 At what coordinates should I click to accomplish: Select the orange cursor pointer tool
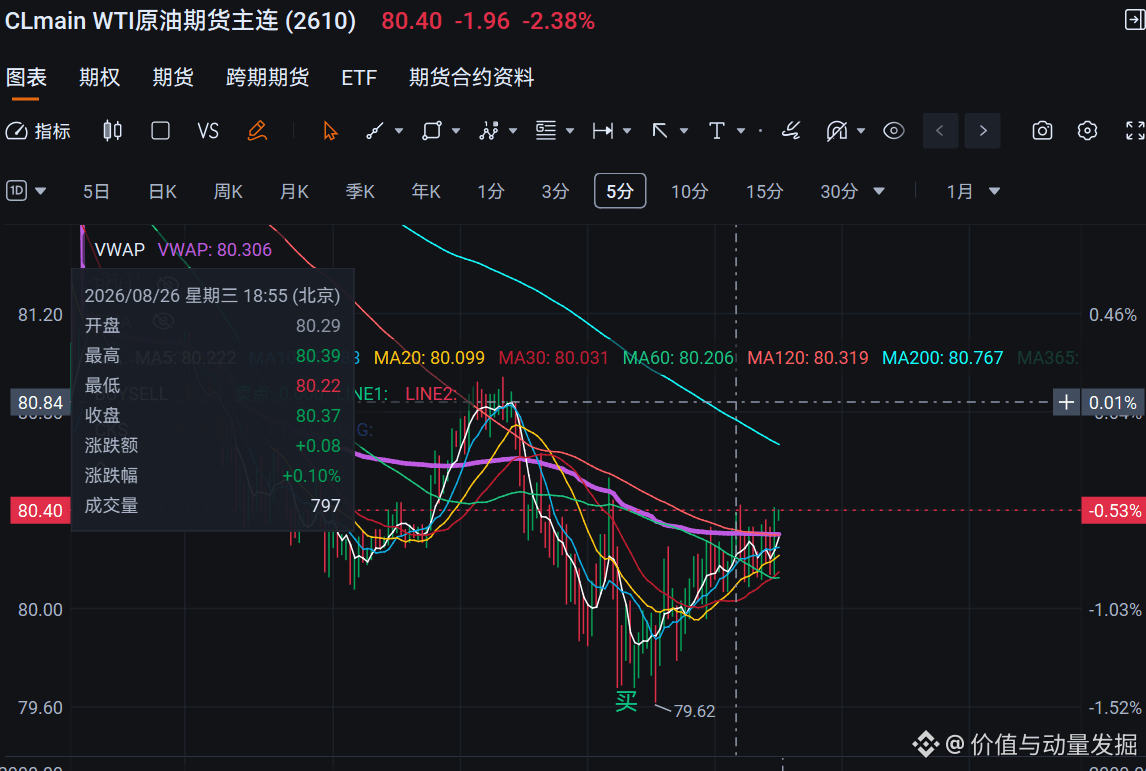click(x=330, y=131)
